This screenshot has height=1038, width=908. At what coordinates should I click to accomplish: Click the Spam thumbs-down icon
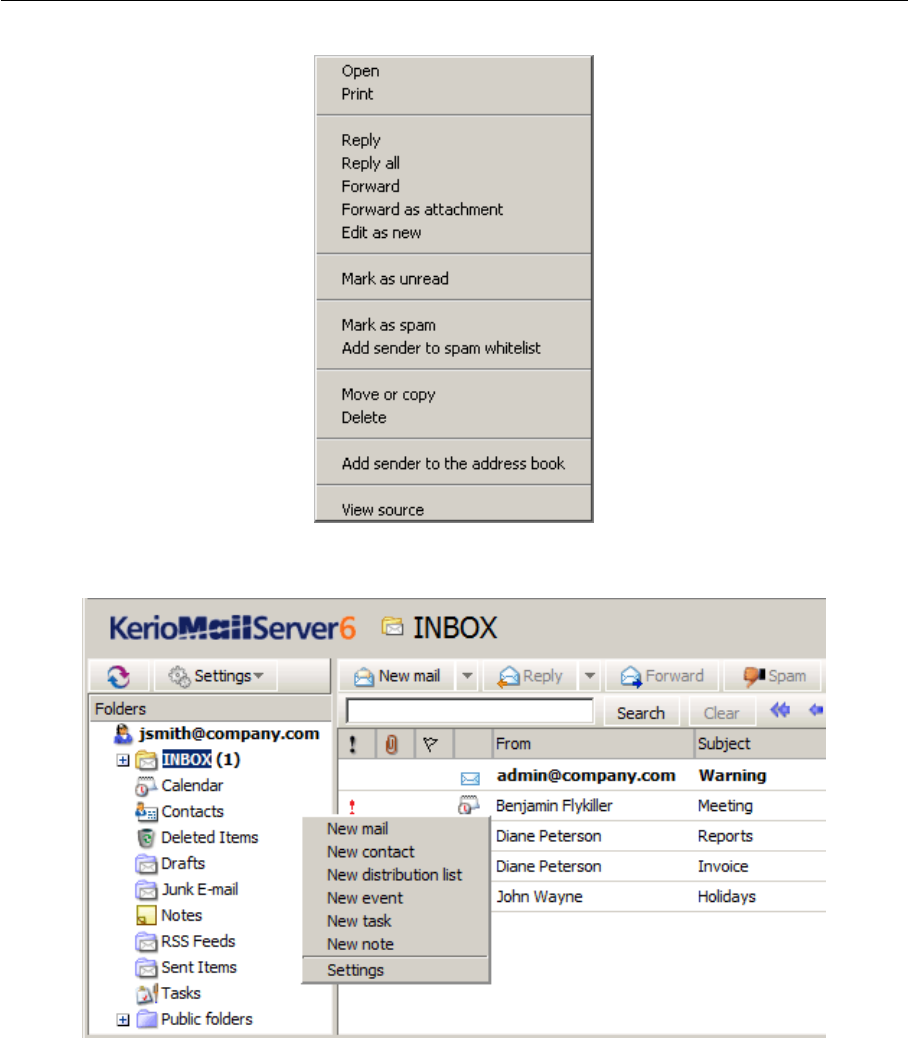click(x=754, y=677)
